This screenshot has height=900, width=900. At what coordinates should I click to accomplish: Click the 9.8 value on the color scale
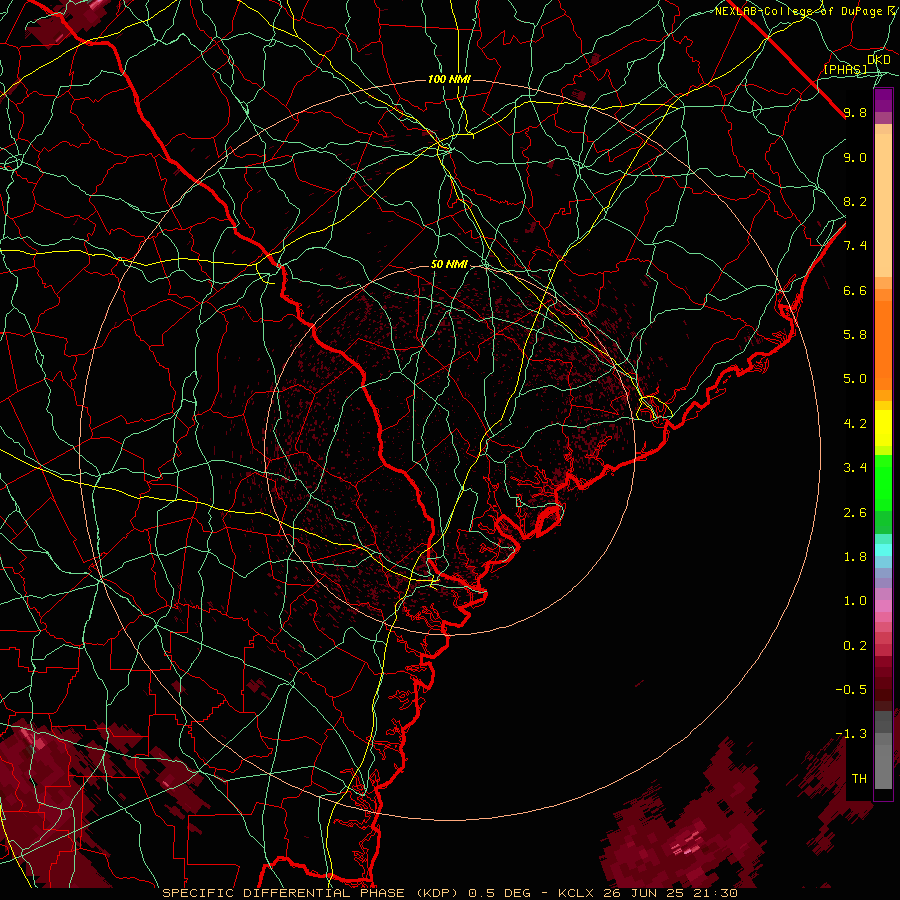[855, 112]
